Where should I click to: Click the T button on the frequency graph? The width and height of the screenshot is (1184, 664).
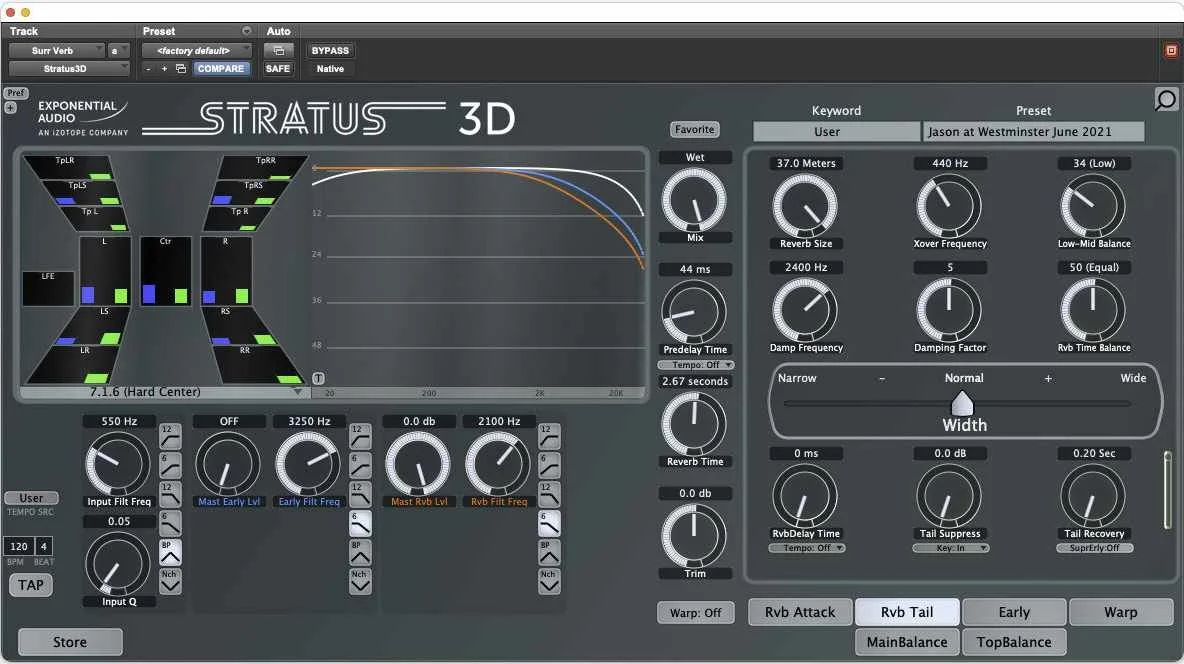coord(319,378)
